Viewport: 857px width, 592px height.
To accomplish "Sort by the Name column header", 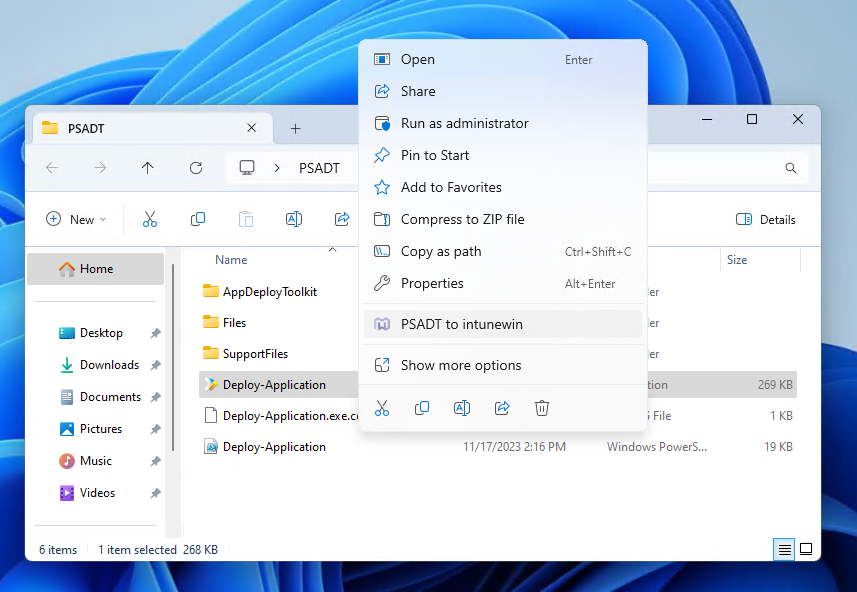I will click(x=231, y=260).
